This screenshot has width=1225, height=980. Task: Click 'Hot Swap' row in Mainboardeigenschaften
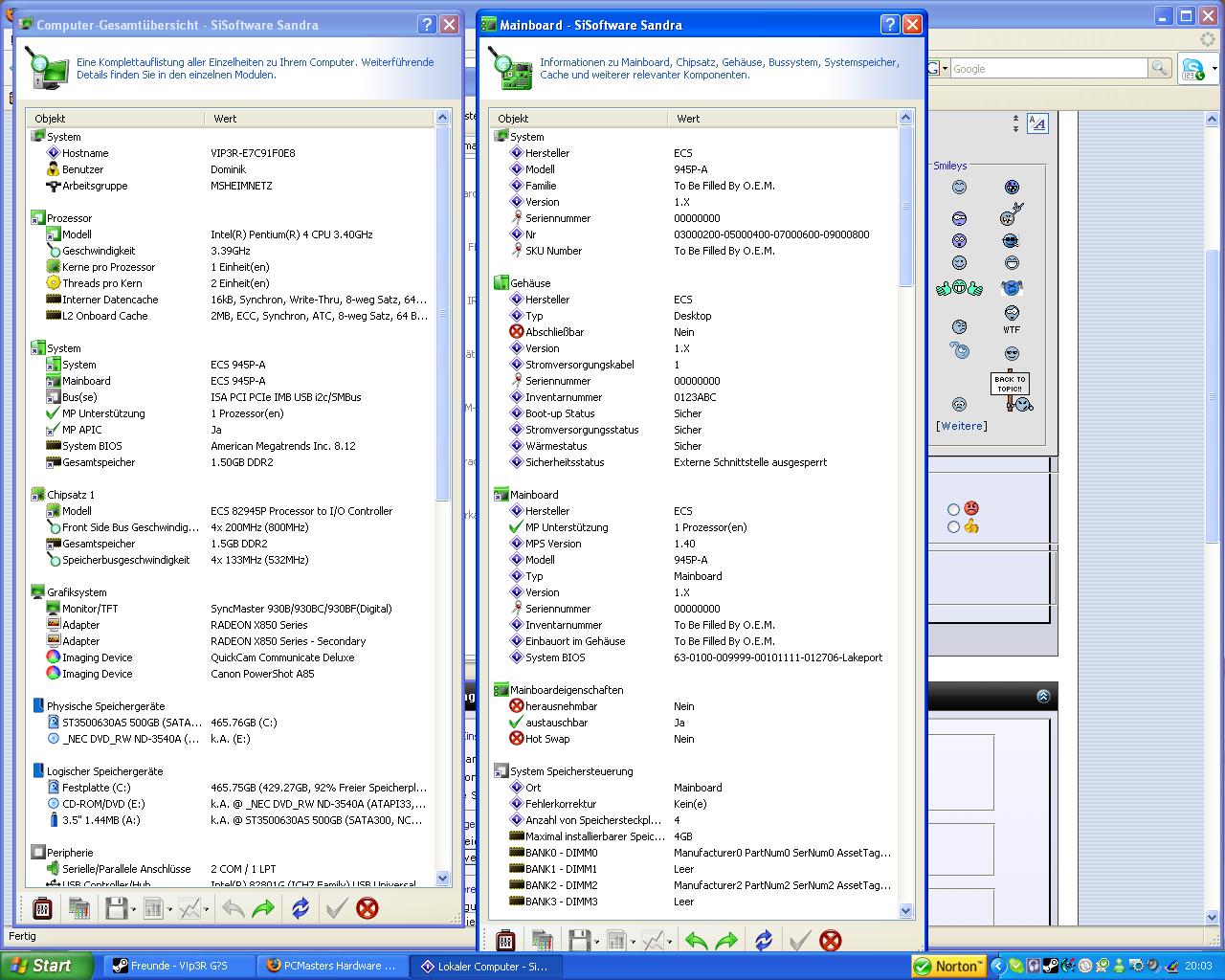point(694,739)
